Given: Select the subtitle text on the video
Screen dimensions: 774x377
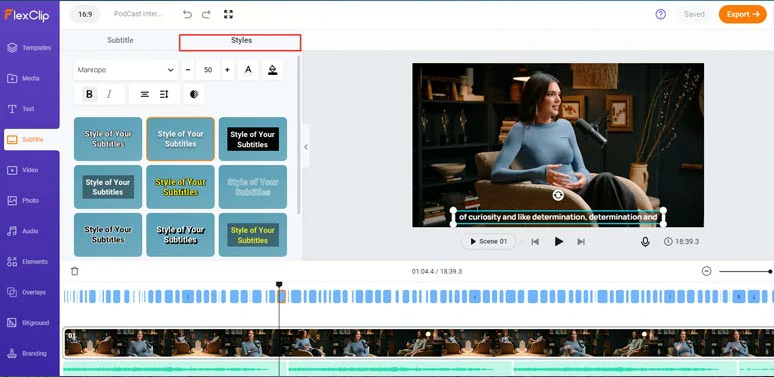Looking at the screenshot, I should coord(558,217).
